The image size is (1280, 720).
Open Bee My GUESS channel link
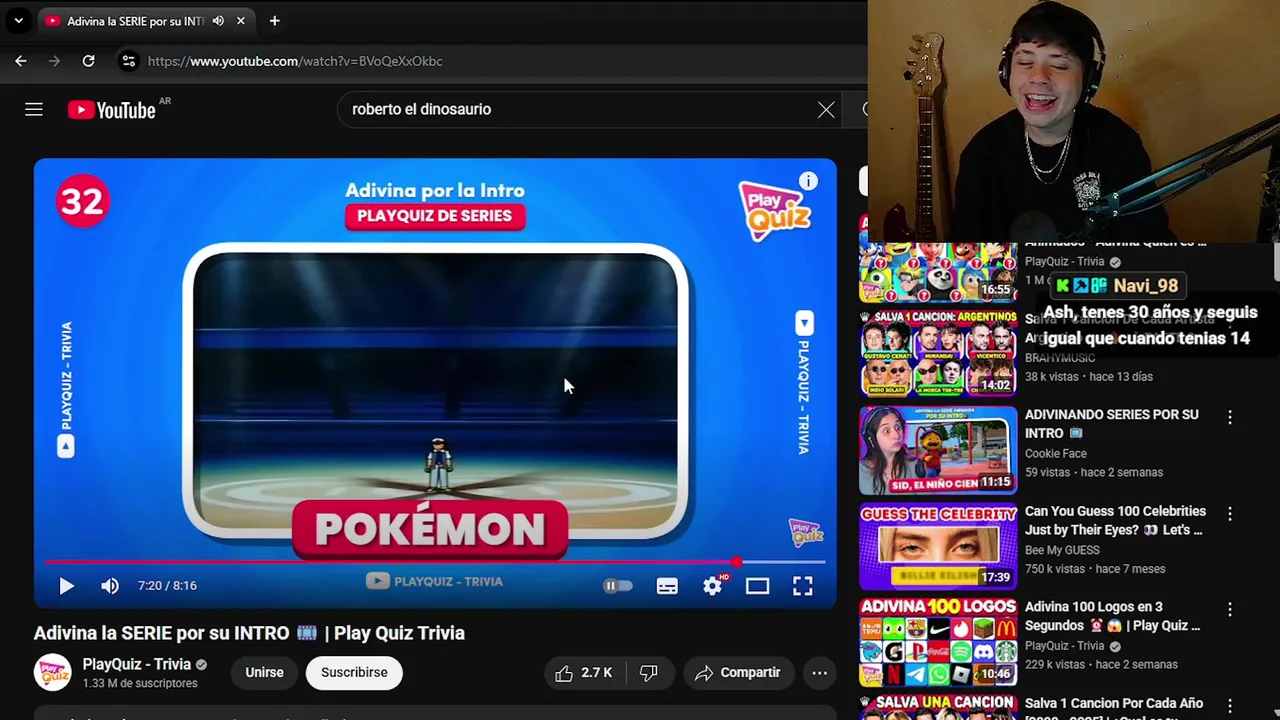tap(1062, 550)
